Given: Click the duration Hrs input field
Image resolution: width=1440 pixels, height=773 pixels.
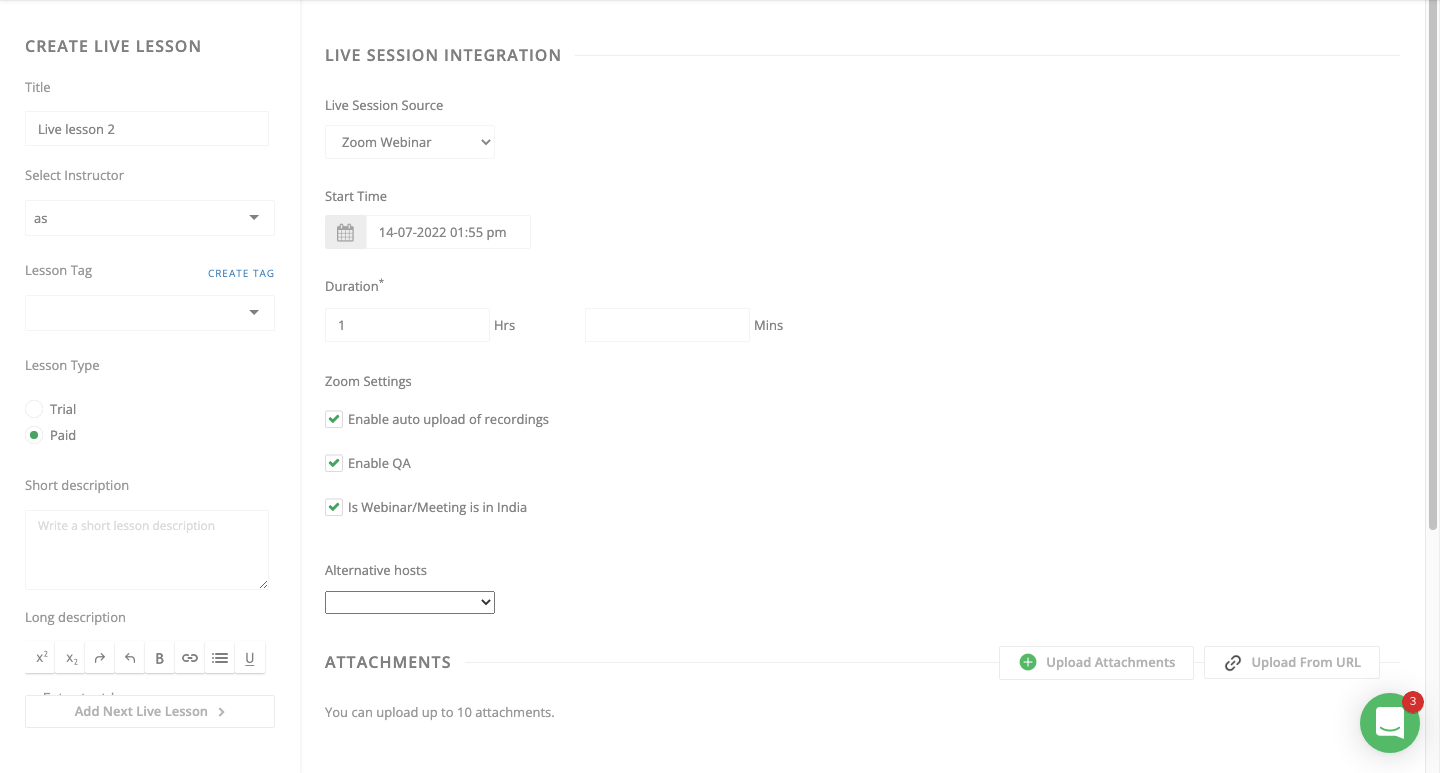Looking at the screenshot, I should click(407, 325).
